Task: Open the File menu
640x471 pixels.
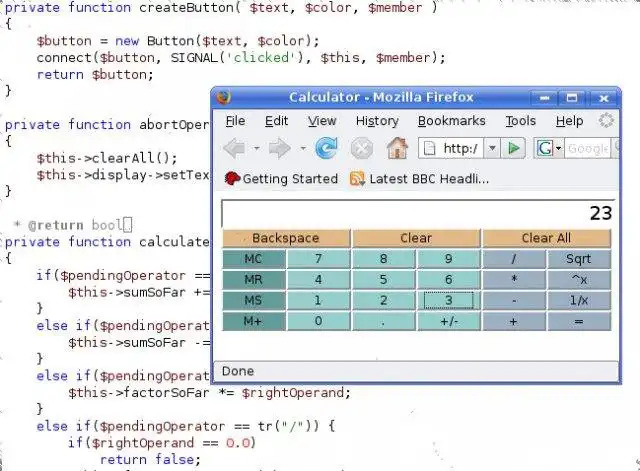Action: click(x=235, y=121)
